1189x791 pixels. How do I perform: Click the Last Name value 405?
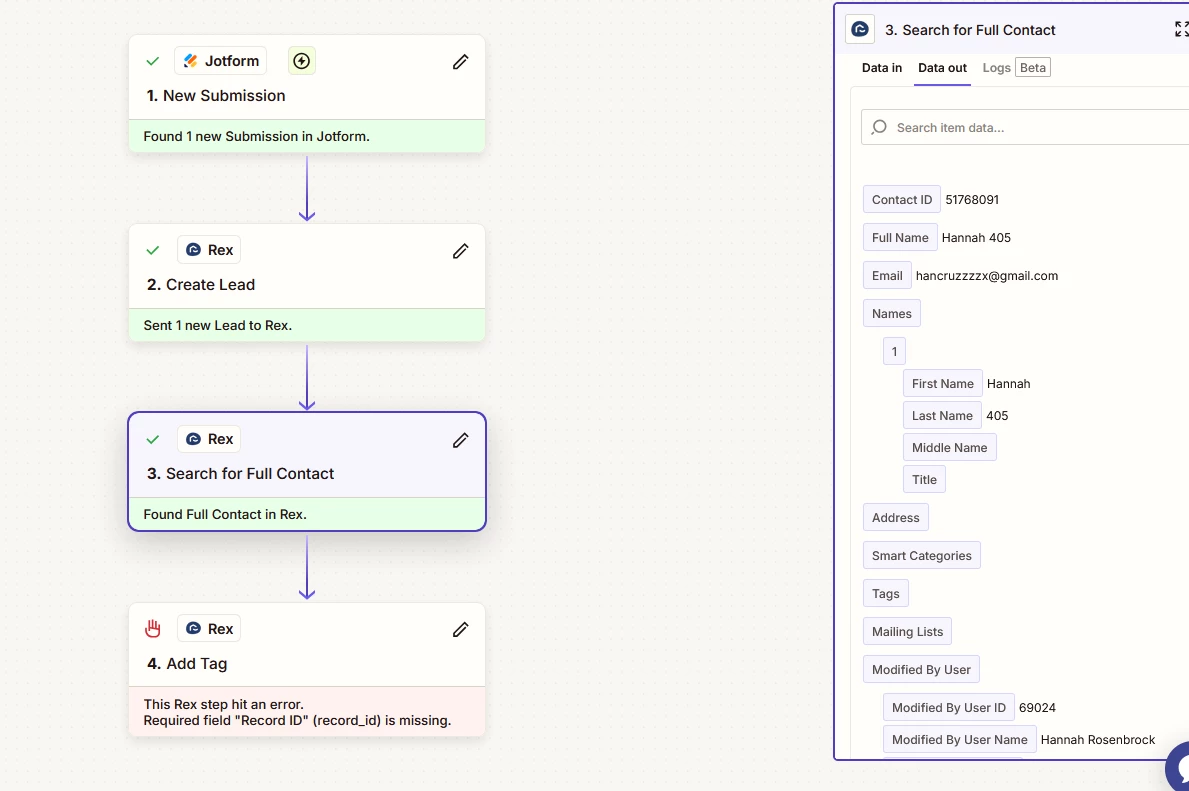pyautogui.click(x=997, y=416)
